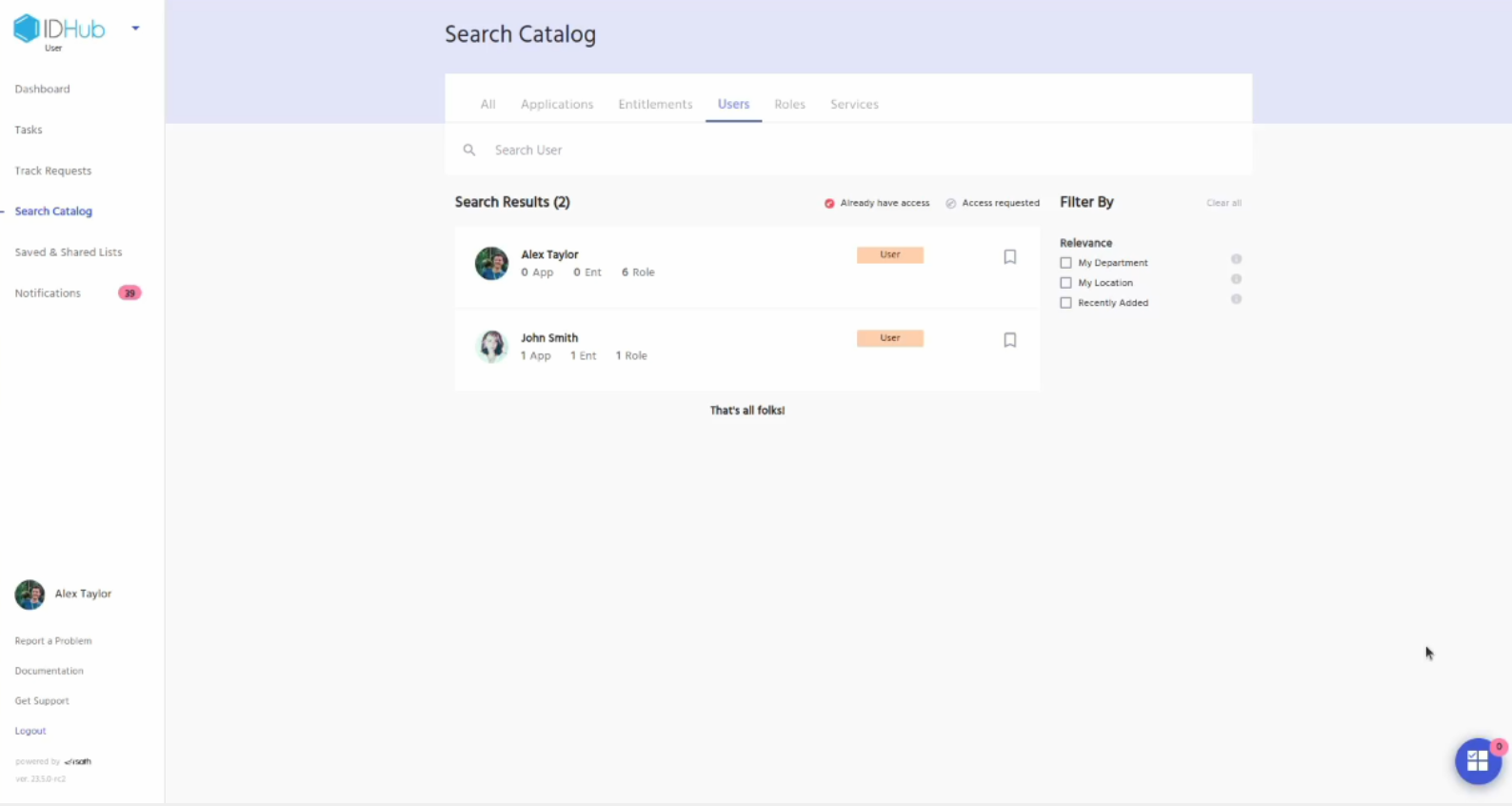Log out using the Logout link
1512x806 pixels.
[30, 731]
